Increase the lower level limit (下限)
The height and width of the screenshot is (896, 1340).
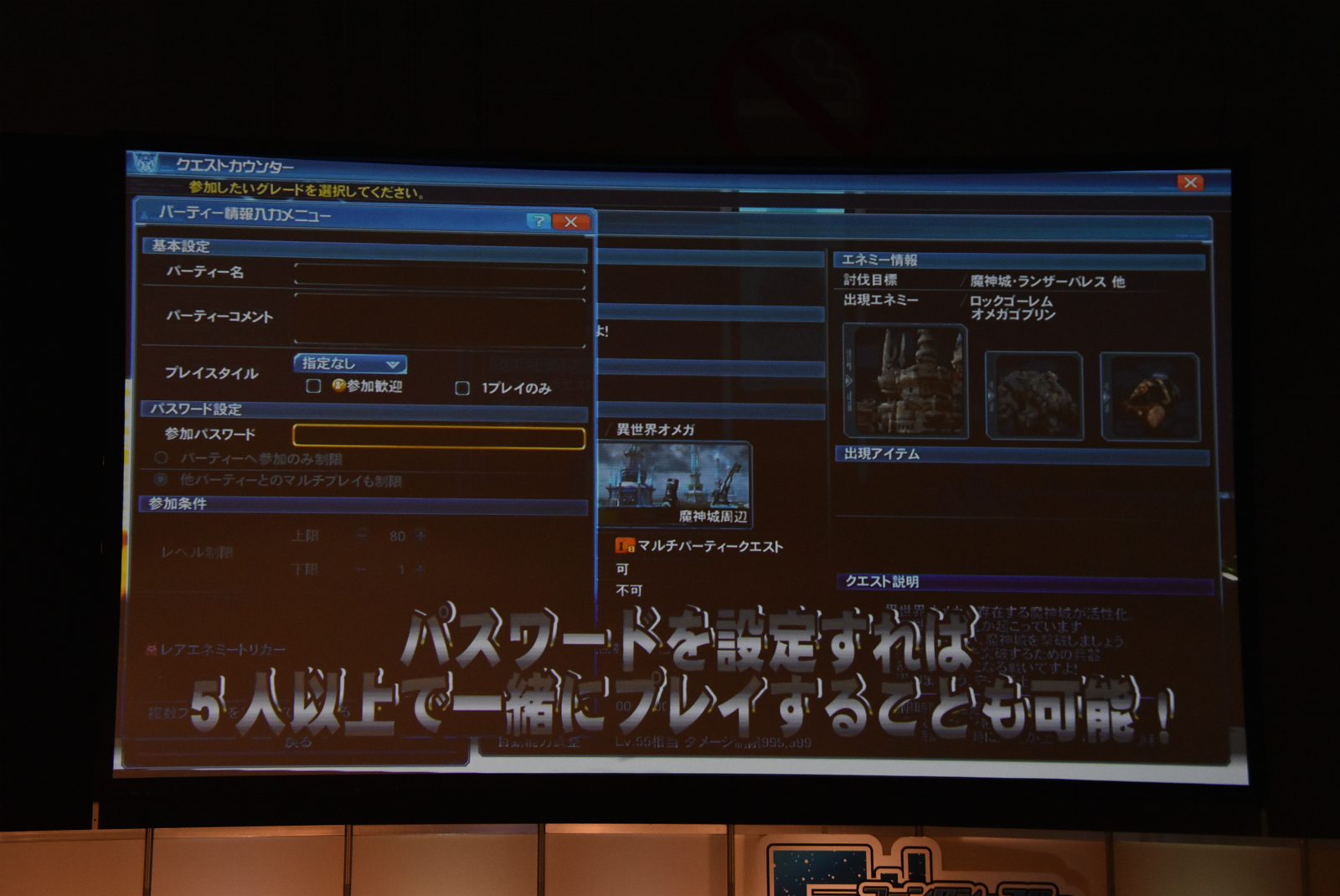(x=420, y=569)
